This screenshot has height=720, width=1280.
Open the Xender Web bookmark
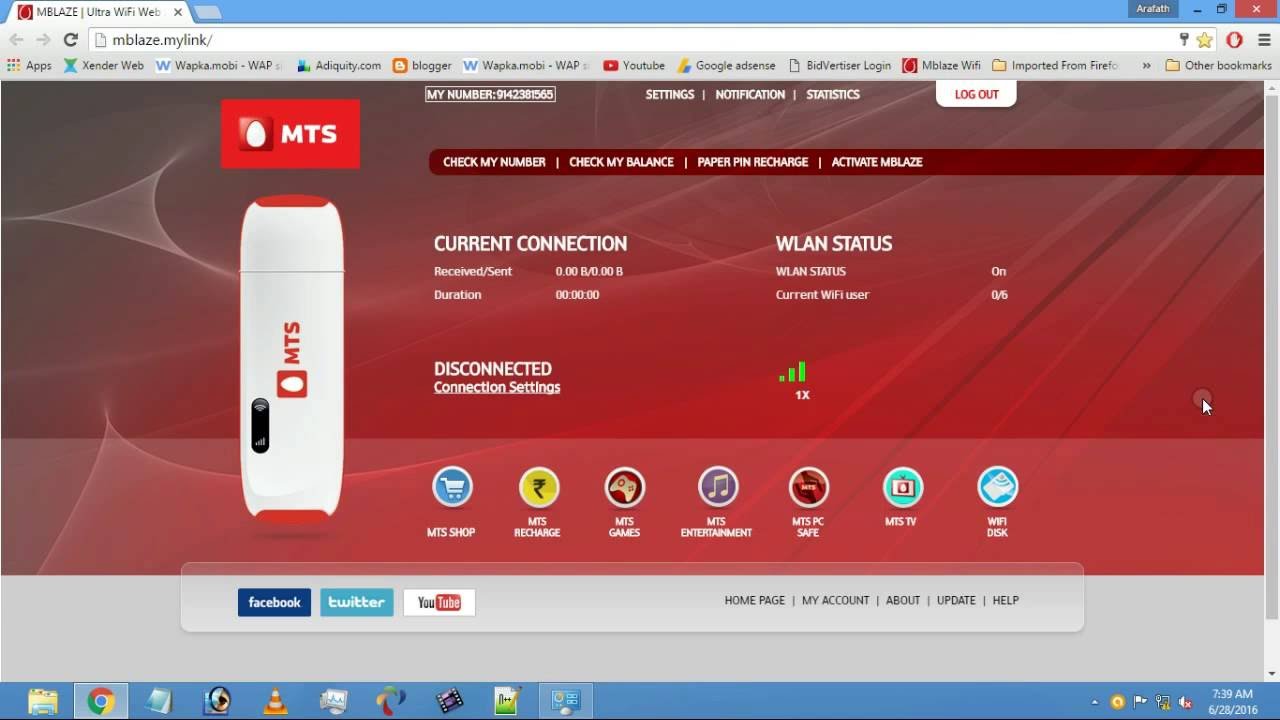pos(104,65)
